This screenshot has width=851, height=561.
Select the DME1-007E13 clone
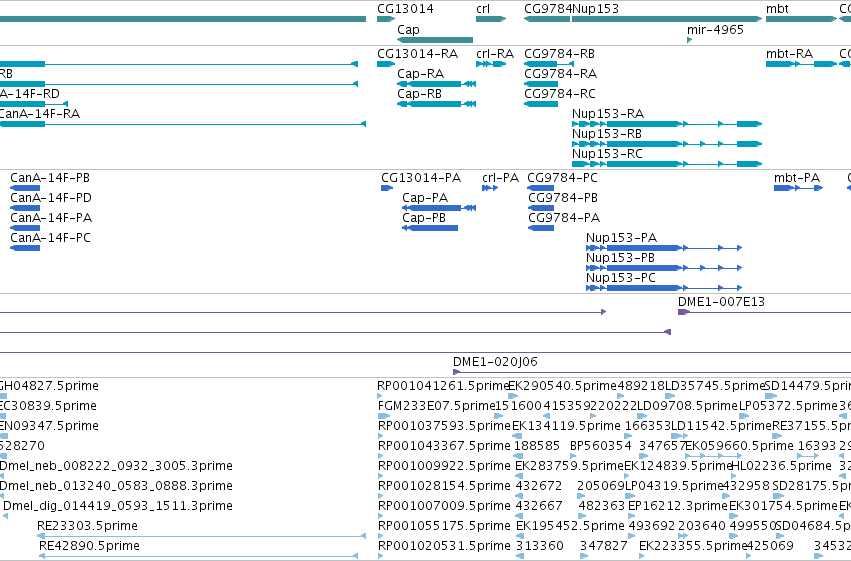point(764,312)
